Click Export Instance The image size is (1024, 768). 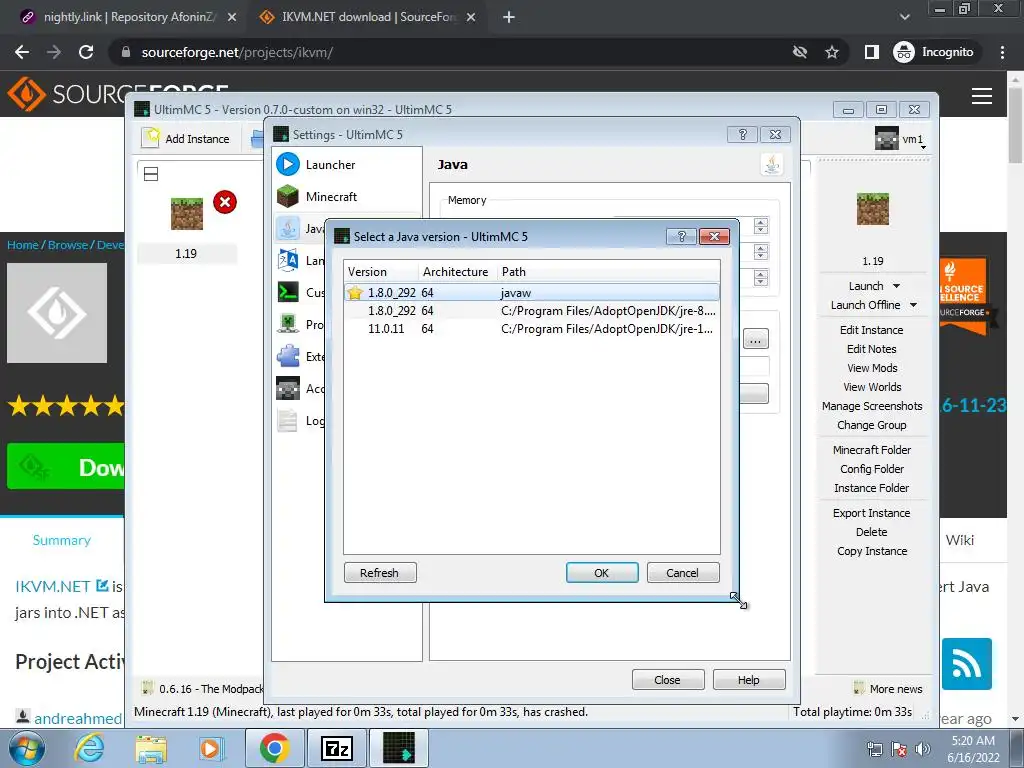(x=872, y=513)
